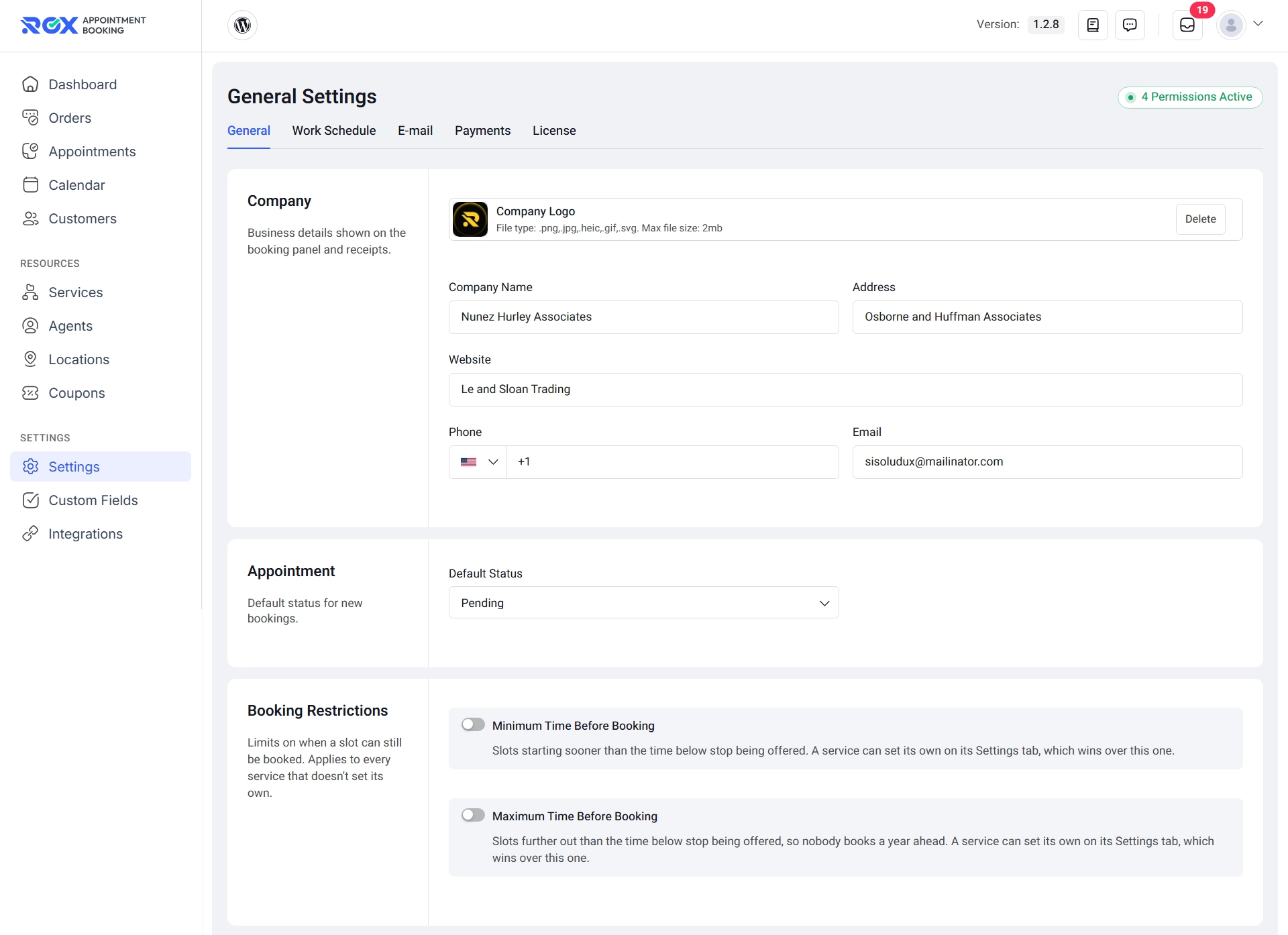Click the Services icon in sidebar
Viewport: 1288px width, 935px height.
(30, 292)
